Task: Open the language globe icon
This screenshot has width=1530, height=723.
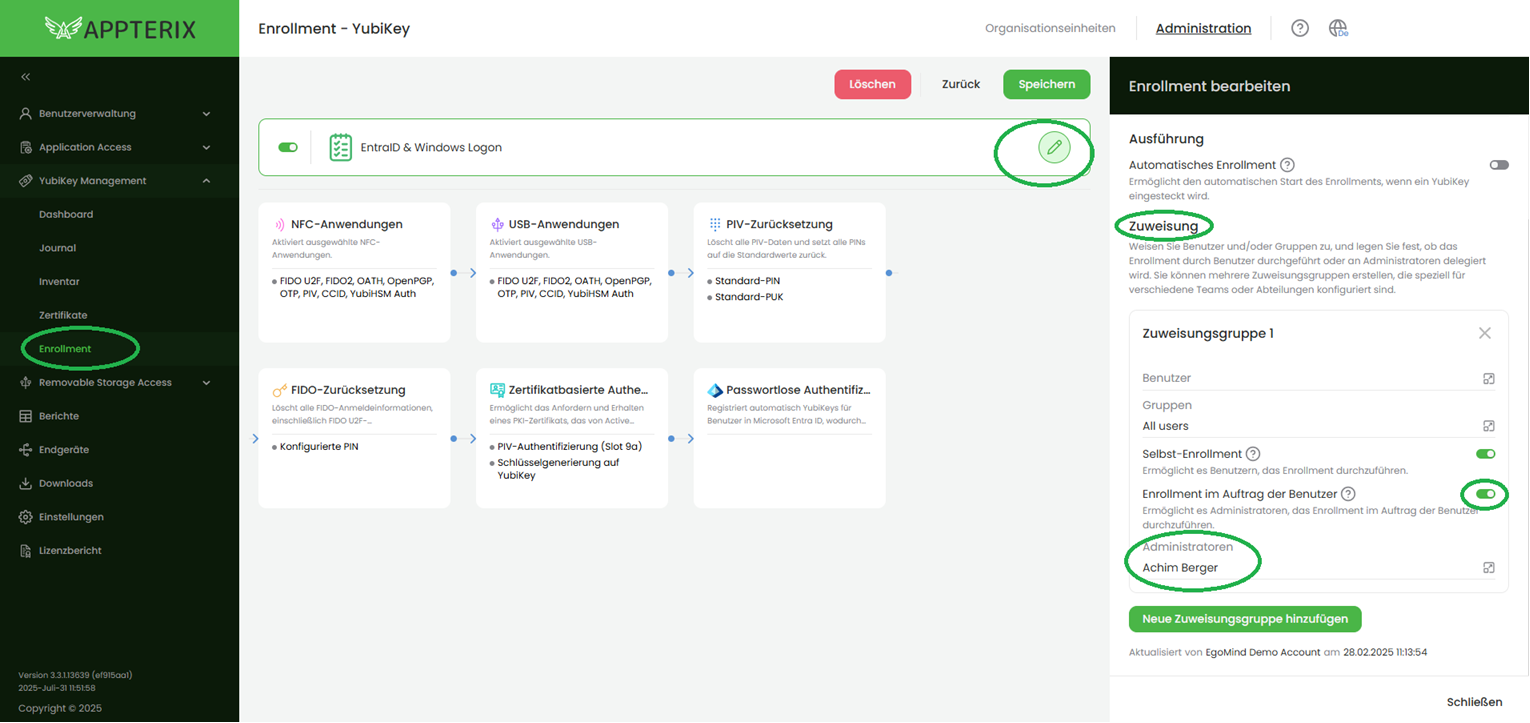Action: 1338,28
